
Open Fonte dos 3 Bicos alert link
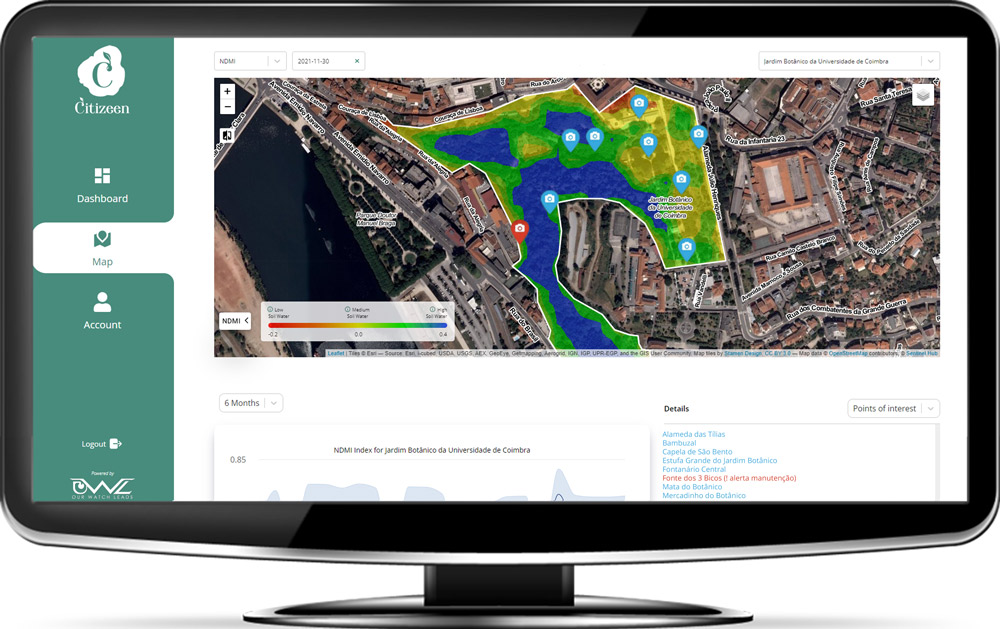[x=729, y=478]
